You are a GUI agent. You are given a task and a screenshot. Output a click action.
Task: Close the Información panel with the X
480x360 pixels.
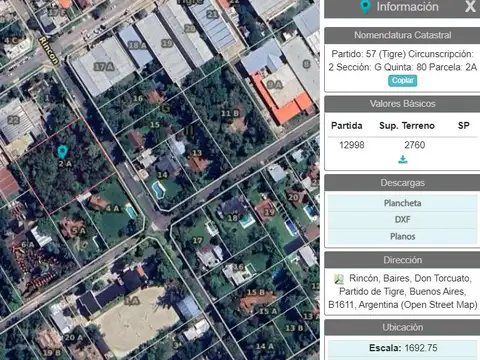click(470, 6)
